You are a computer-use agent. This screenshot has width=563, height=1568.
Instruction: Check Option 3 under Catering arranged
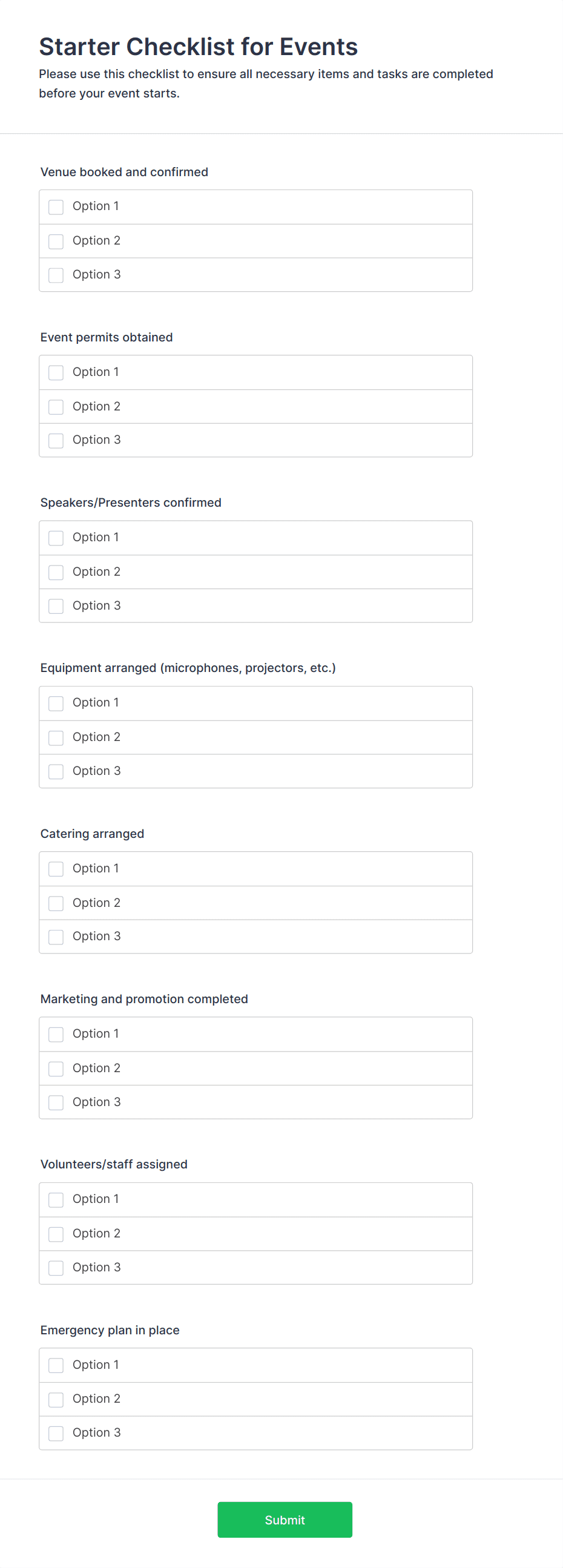pyautogui.click(x=56, y=937)
